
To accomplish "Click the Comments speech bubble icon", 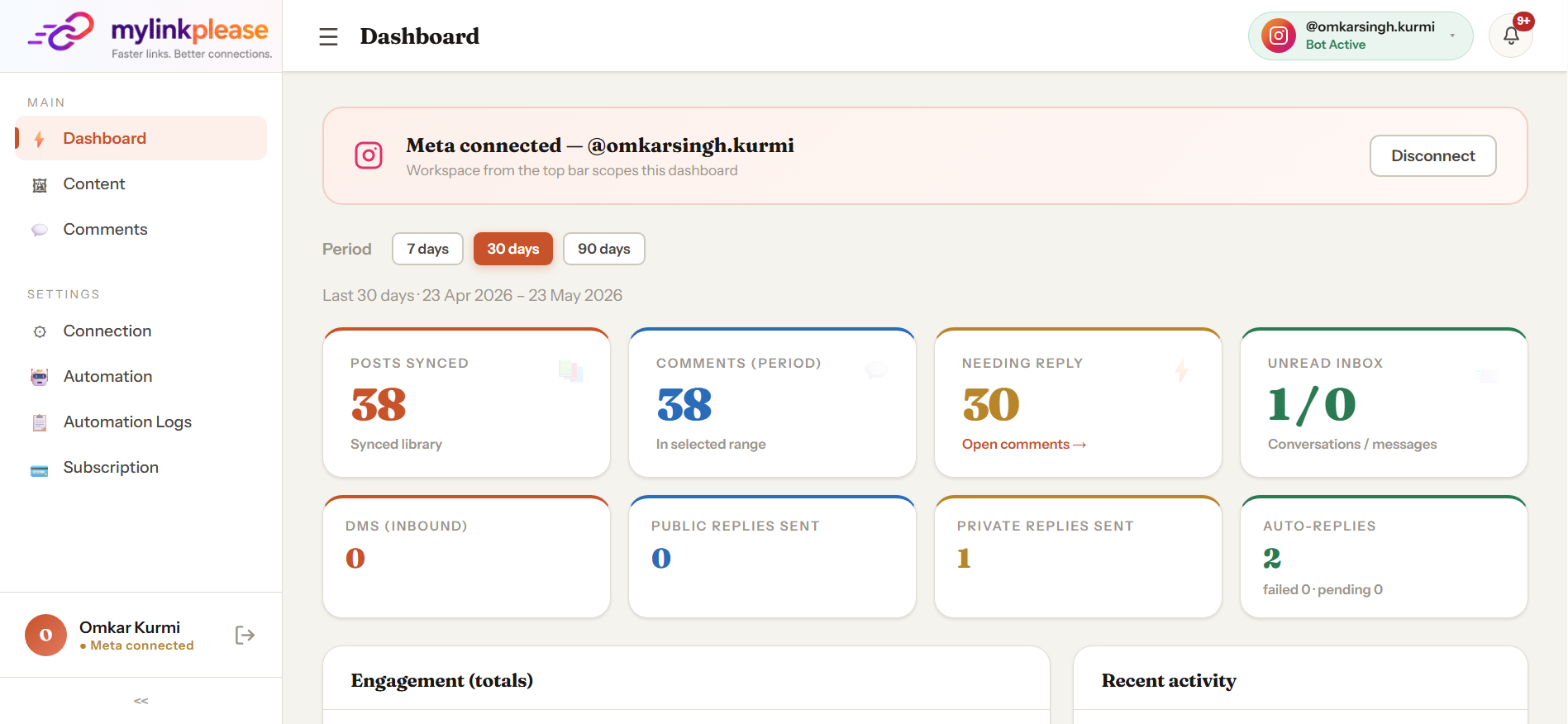I will (39, 230).
